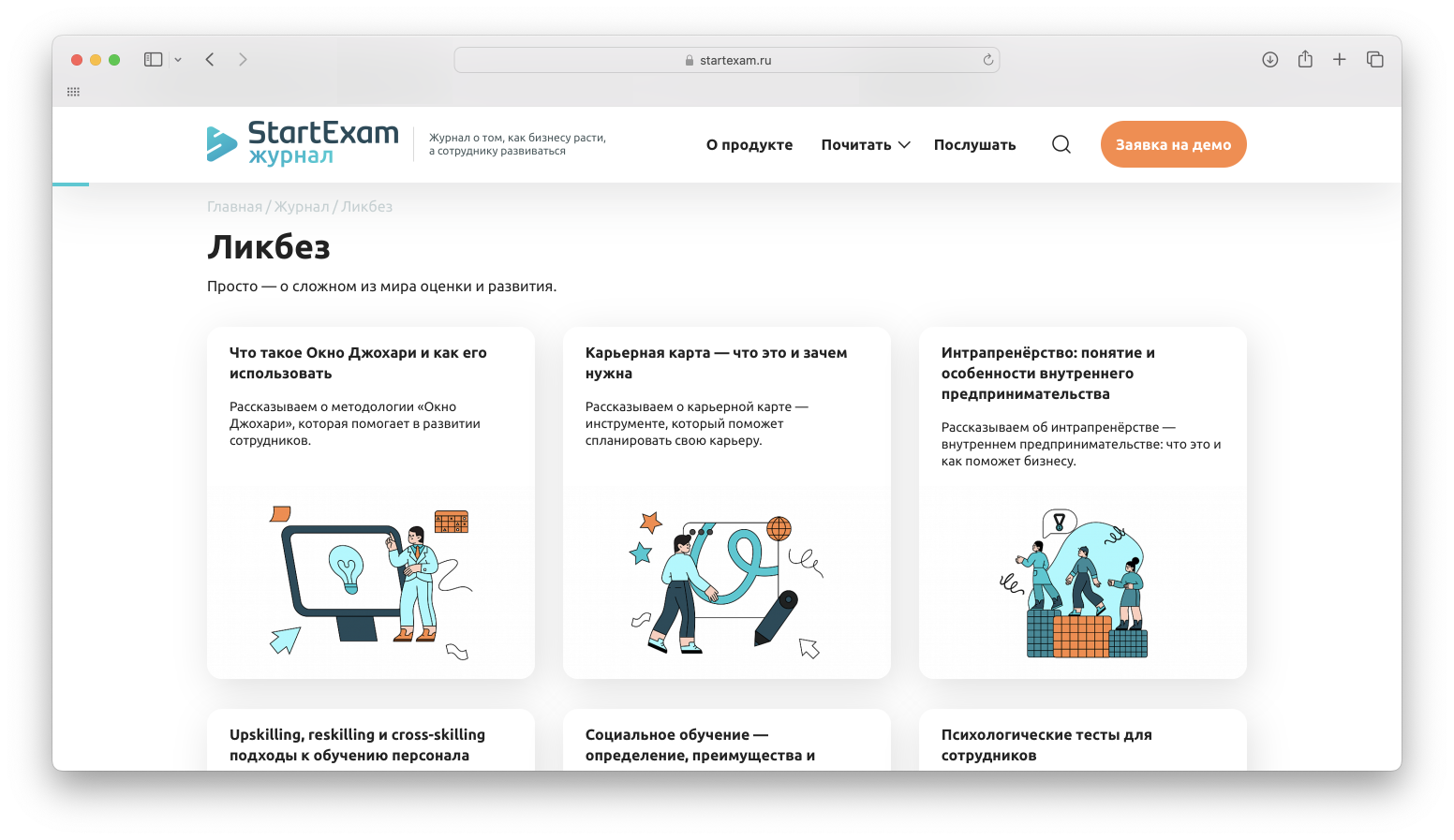
Task: Open Safari downloads icon
Action: coord(1270,59)
